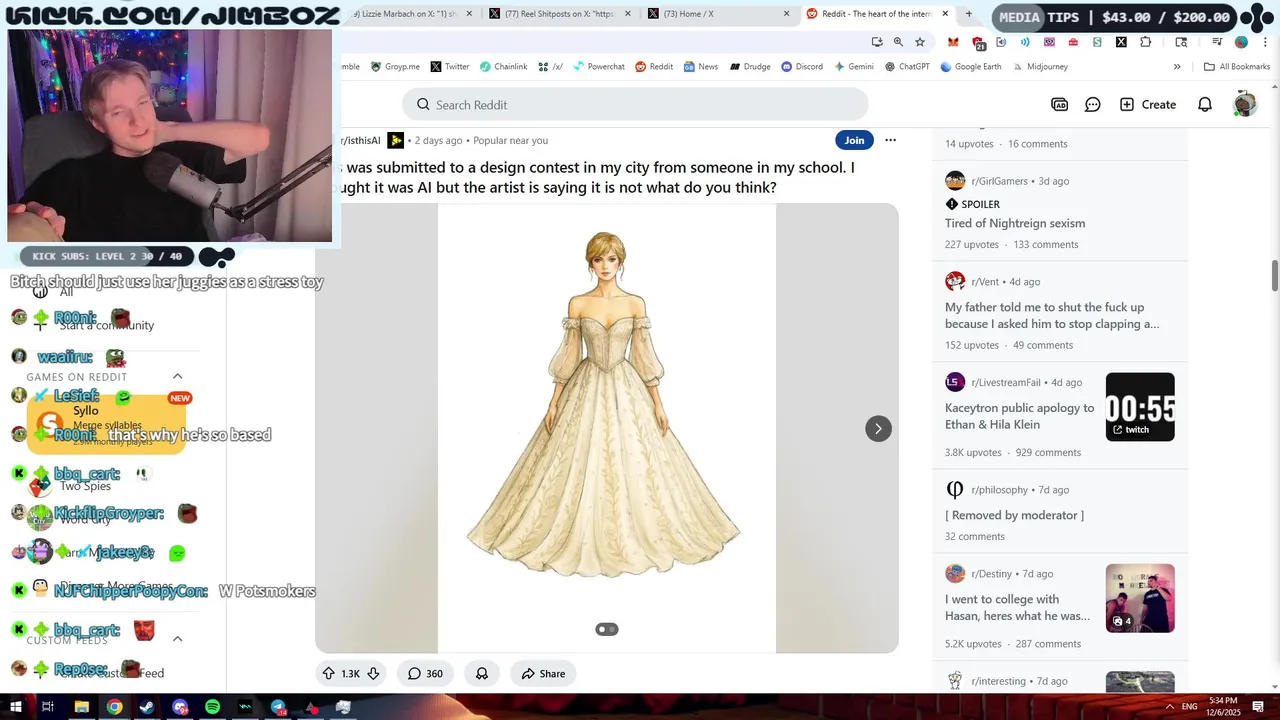Open the Powerchat bookmark
Viewport: 1280px width, 720px height.
[598, 67]
